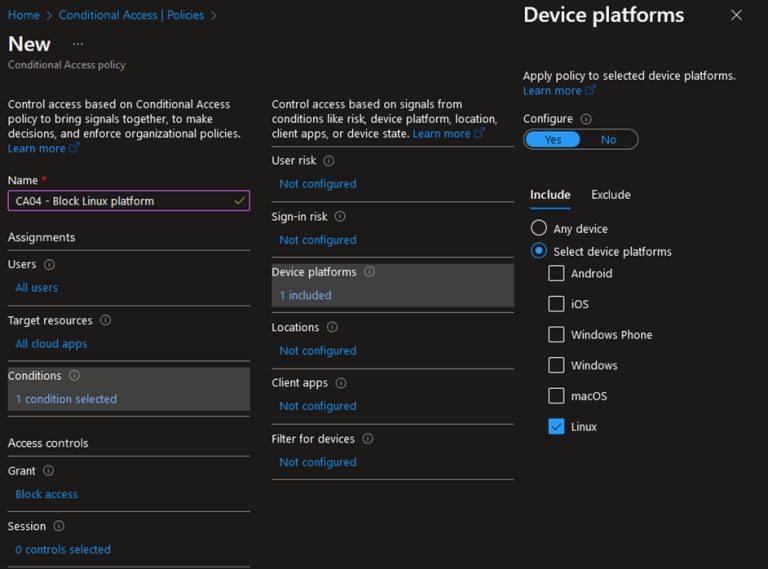This screenshot has width=768, height=569.
Task: Check the macOS platform checkbox
Action: coord(556,396)
